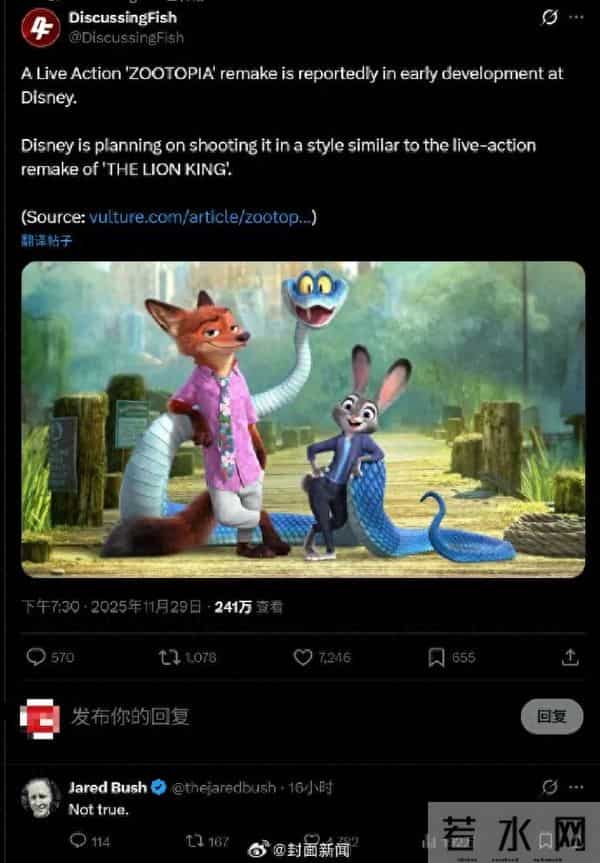Image resolution: width=600 pixels, height=863 pixels.
Task: Click Grok icon on Jared Bush reply
Action: [549, 787]
